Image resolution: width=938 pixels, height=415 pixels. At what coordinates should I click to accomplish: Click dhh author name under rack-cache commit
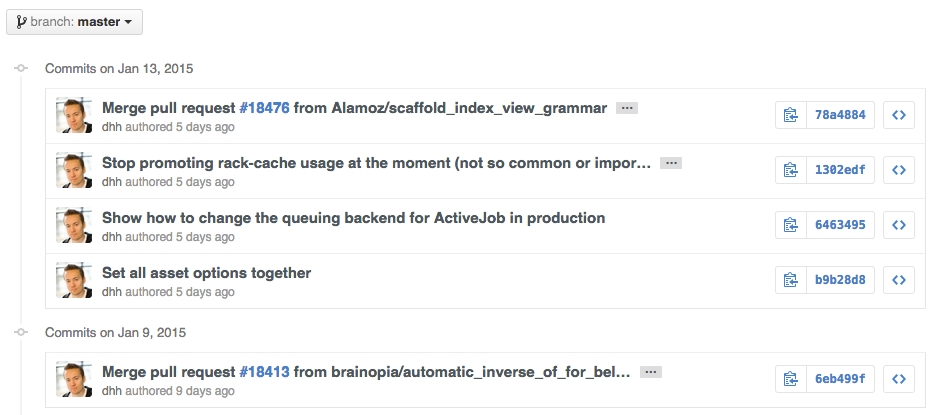[112, 182]
